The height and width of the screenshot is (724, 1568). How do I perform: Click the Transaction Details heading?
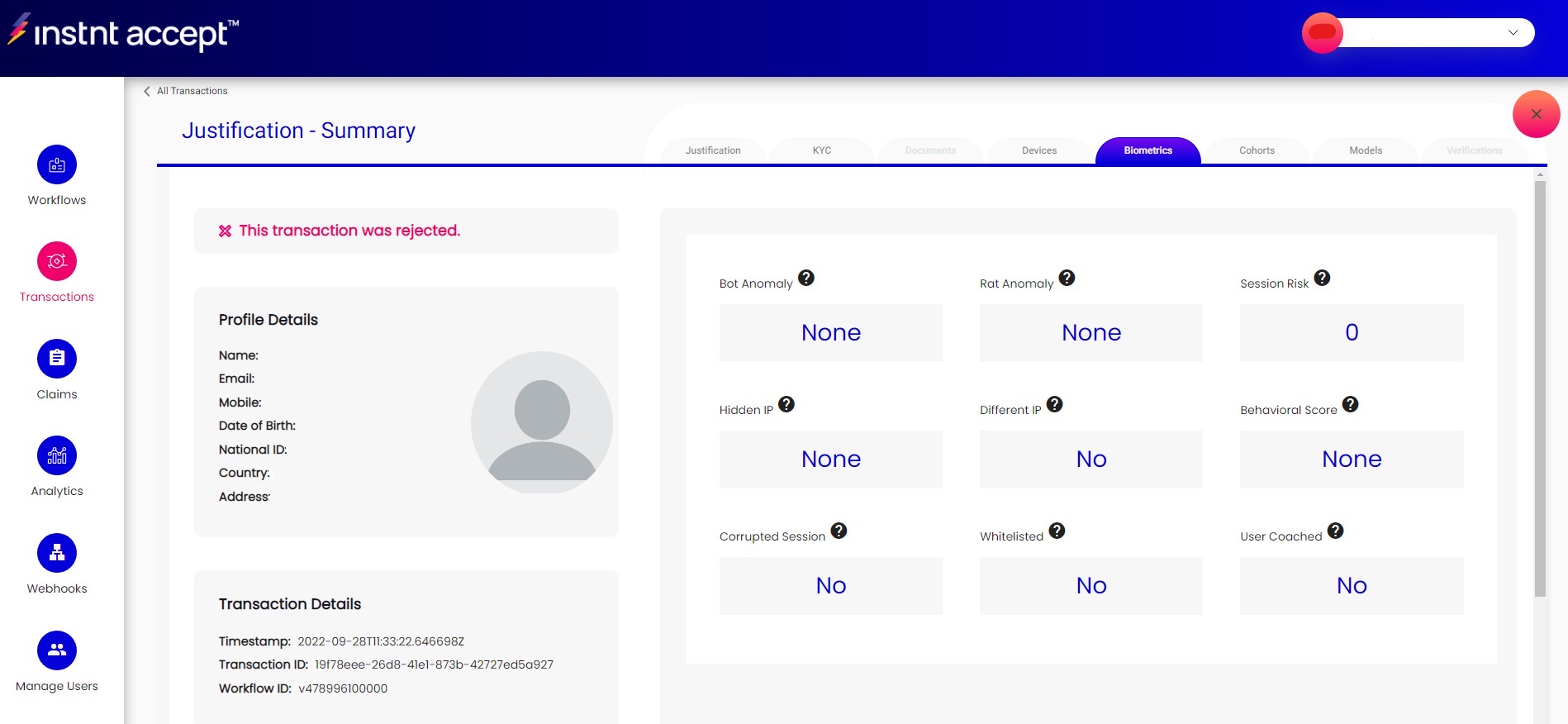point(290,604)
